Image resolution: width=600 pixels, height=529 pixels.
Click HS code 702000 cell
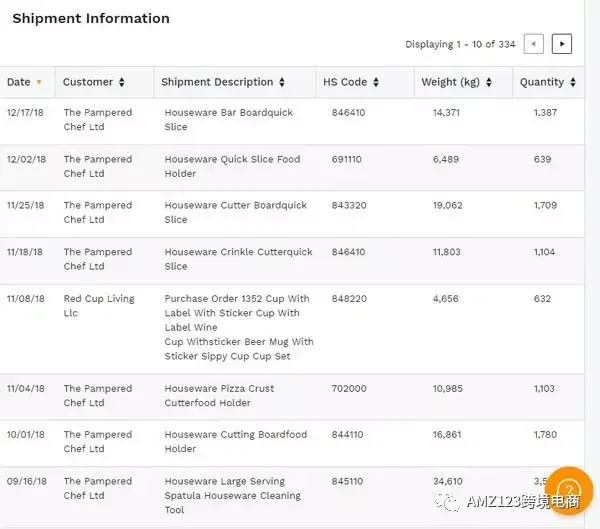tap(349, 388)
